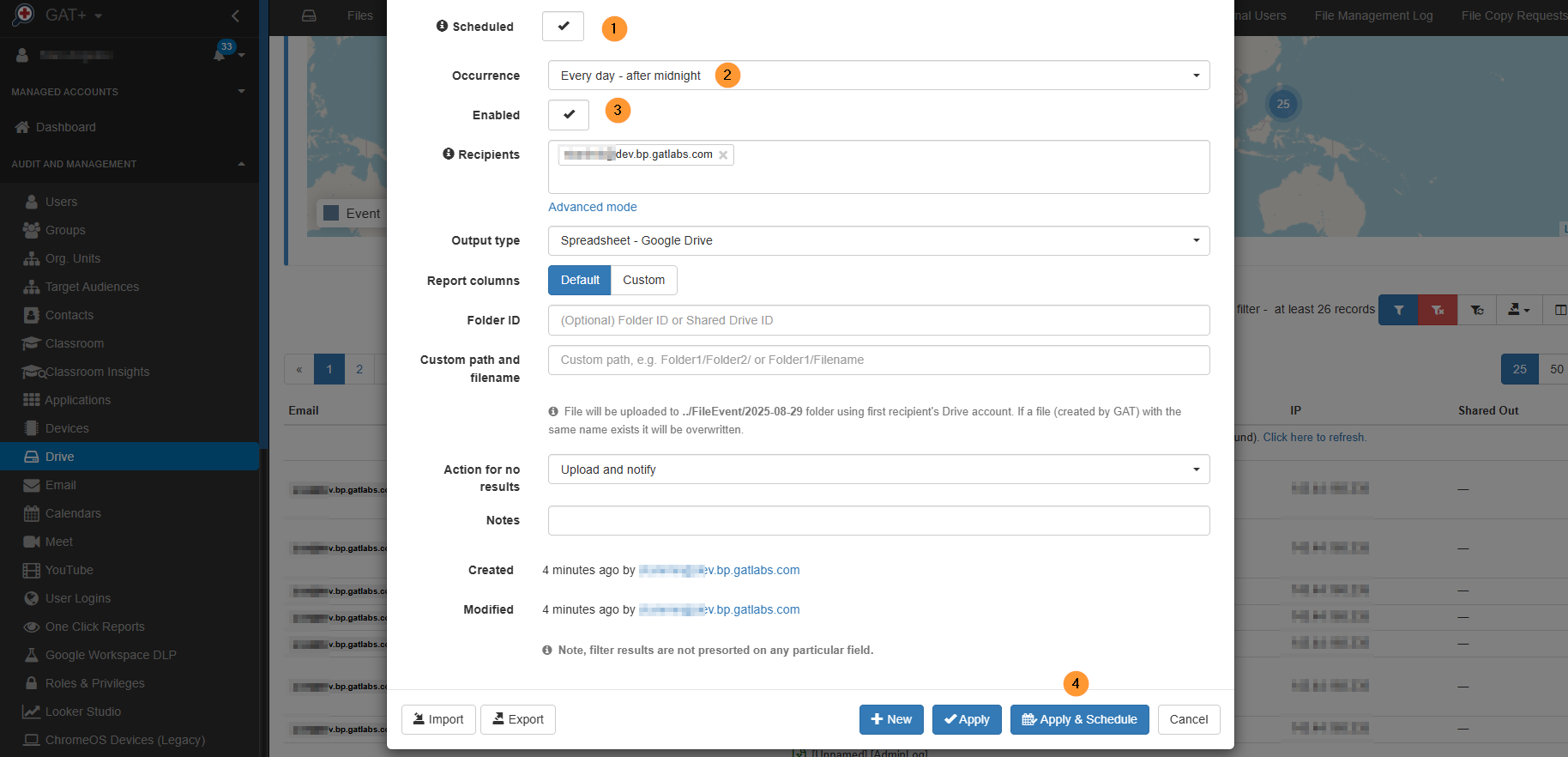Open the File Management Log tab

pyautogui.click(x=1373, y=15)
